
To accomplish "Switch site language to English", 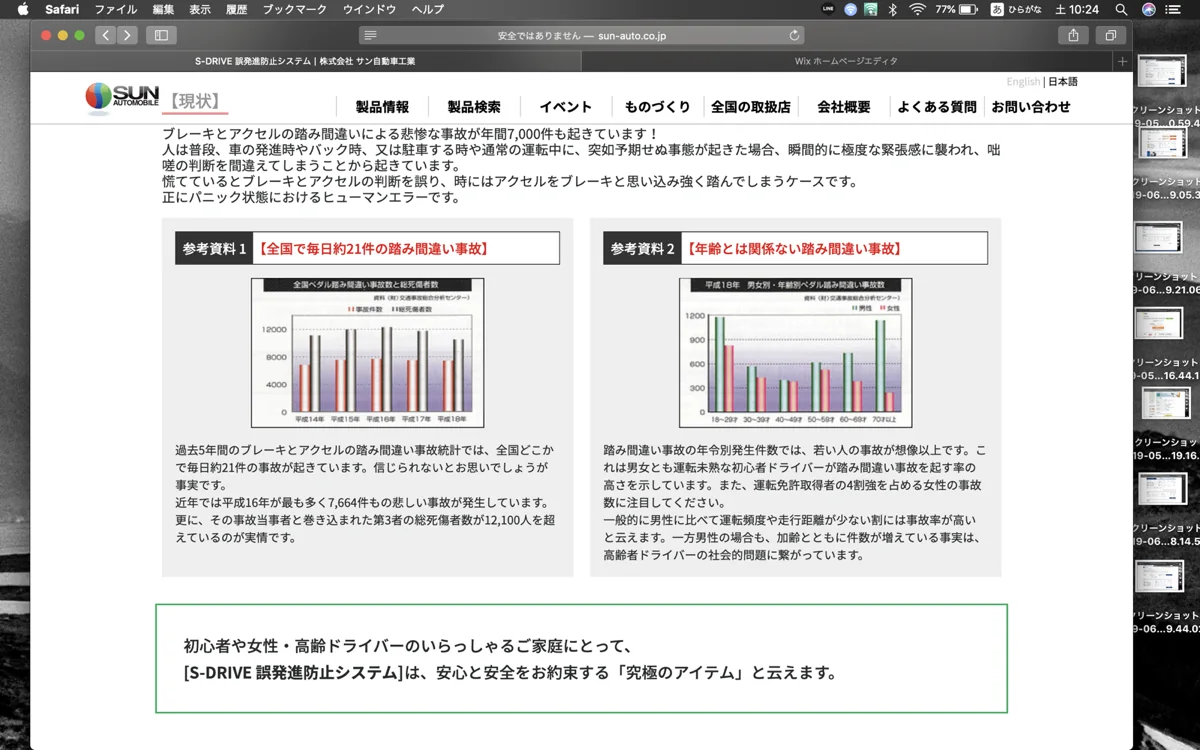I will 1023,82.
